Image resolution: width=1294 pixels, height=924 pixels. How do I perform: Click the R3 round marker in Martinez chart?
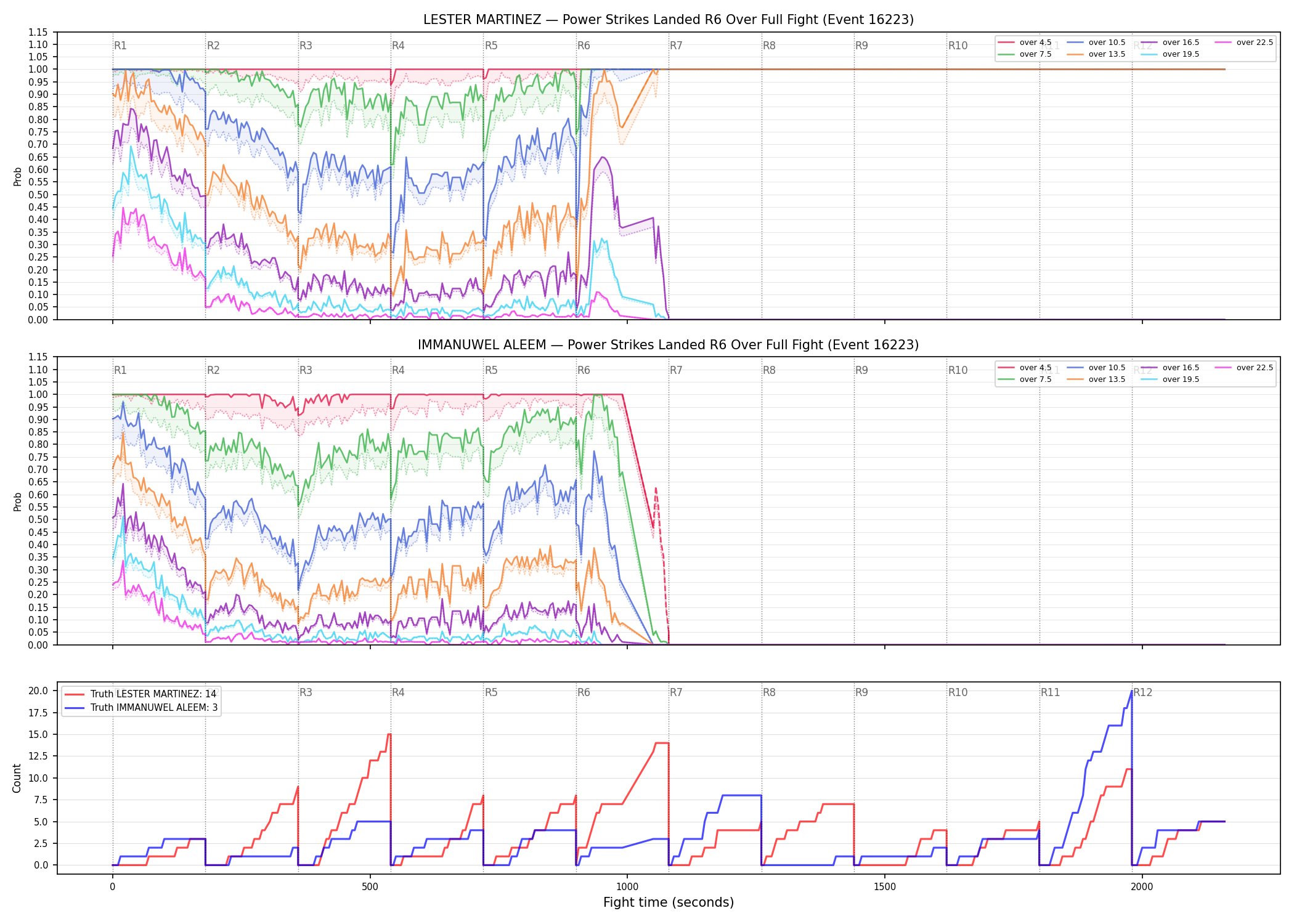[306, 46]
